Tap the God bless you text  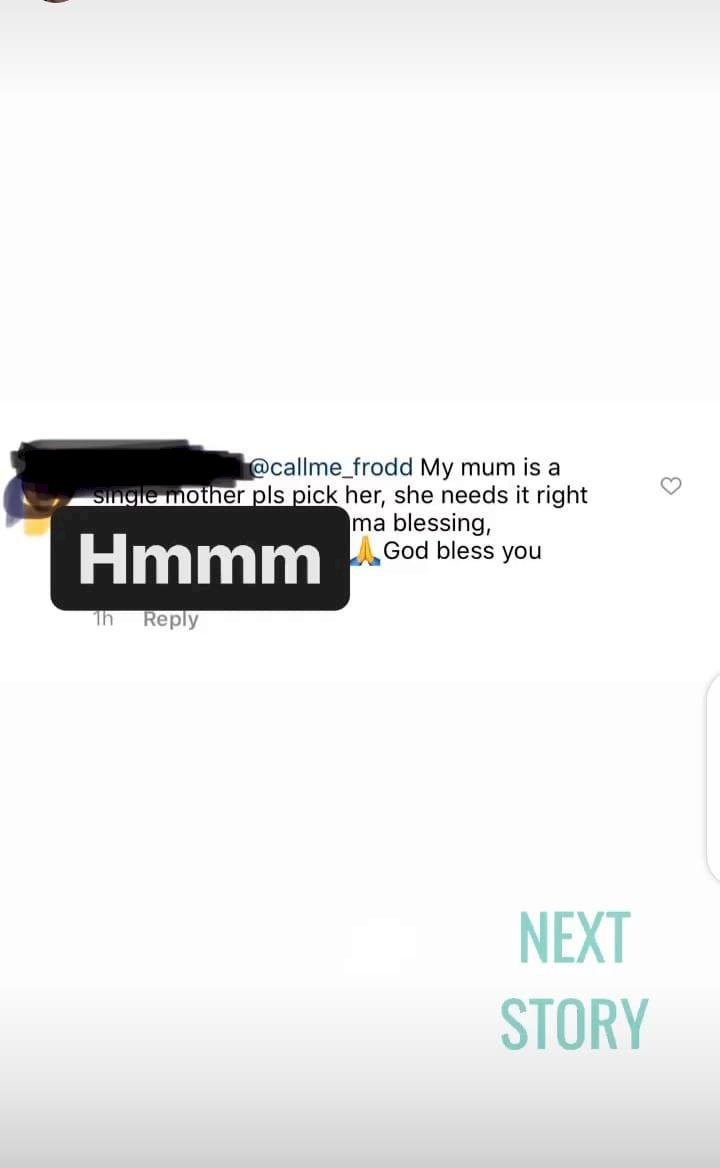[x=462, y=551]
